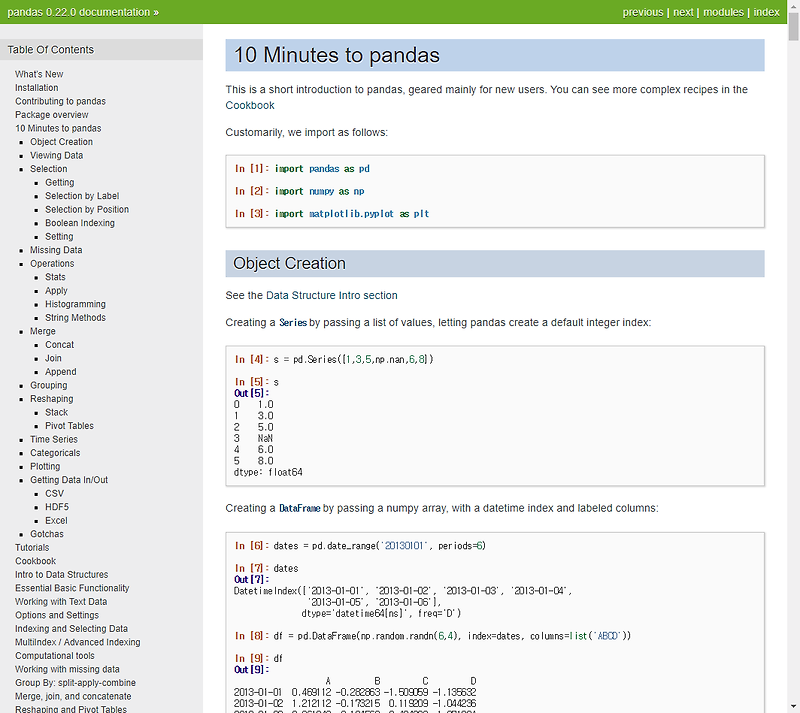Click the Series code reference link

[293, 323]
